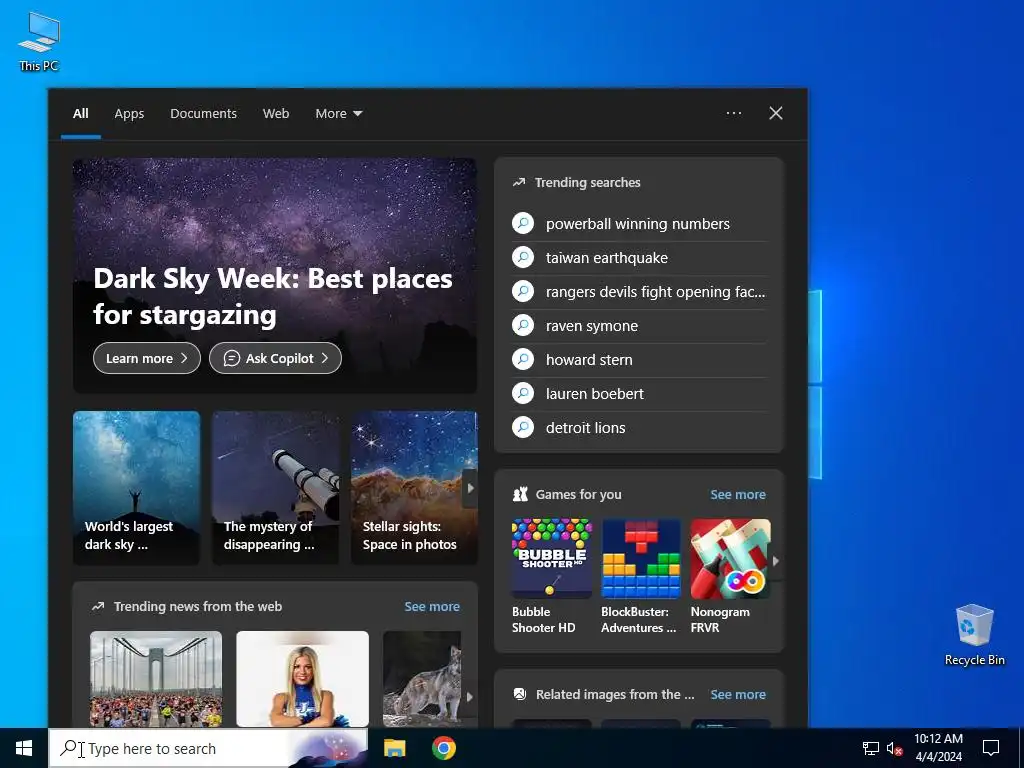Click the Ask Copilot button

coord(275,358)
